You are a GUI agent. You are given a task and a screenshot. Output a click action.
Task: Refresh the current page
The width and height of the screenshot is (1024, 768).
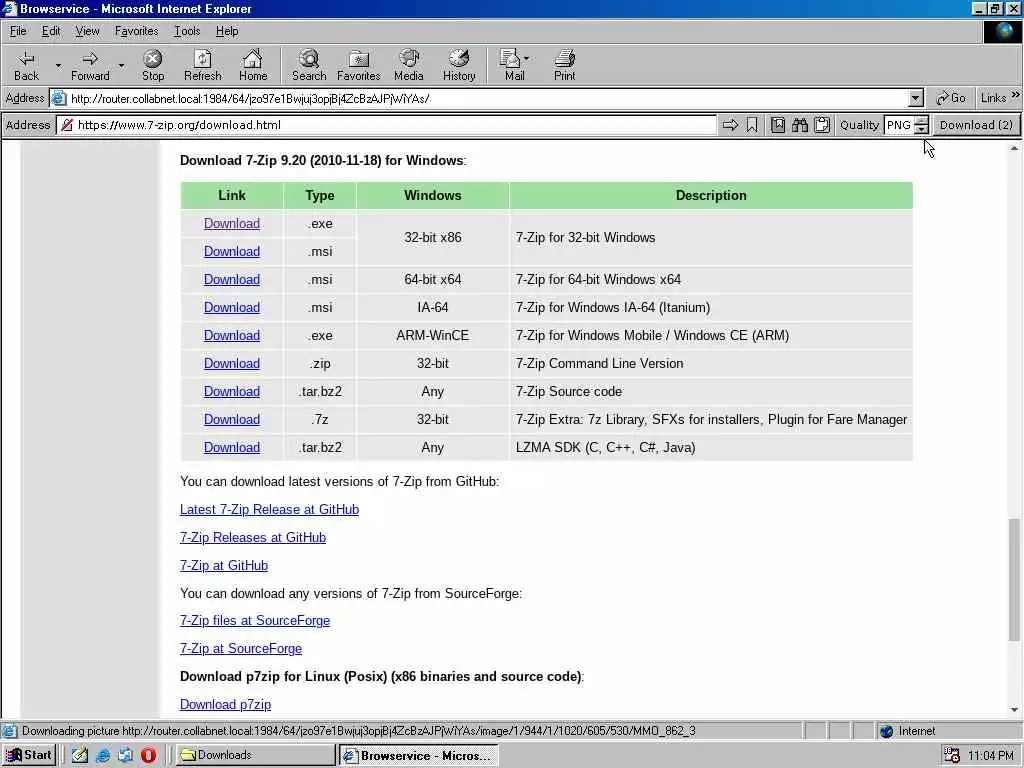pyautogui.click(x=202, y=65)
